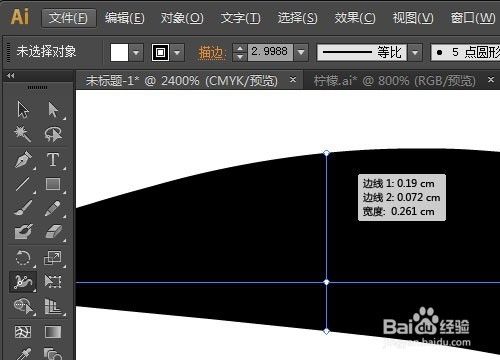Select the Rectangle tool
Image resolution: width=500 pixels, height=360 pixels.
coord(53,184)
